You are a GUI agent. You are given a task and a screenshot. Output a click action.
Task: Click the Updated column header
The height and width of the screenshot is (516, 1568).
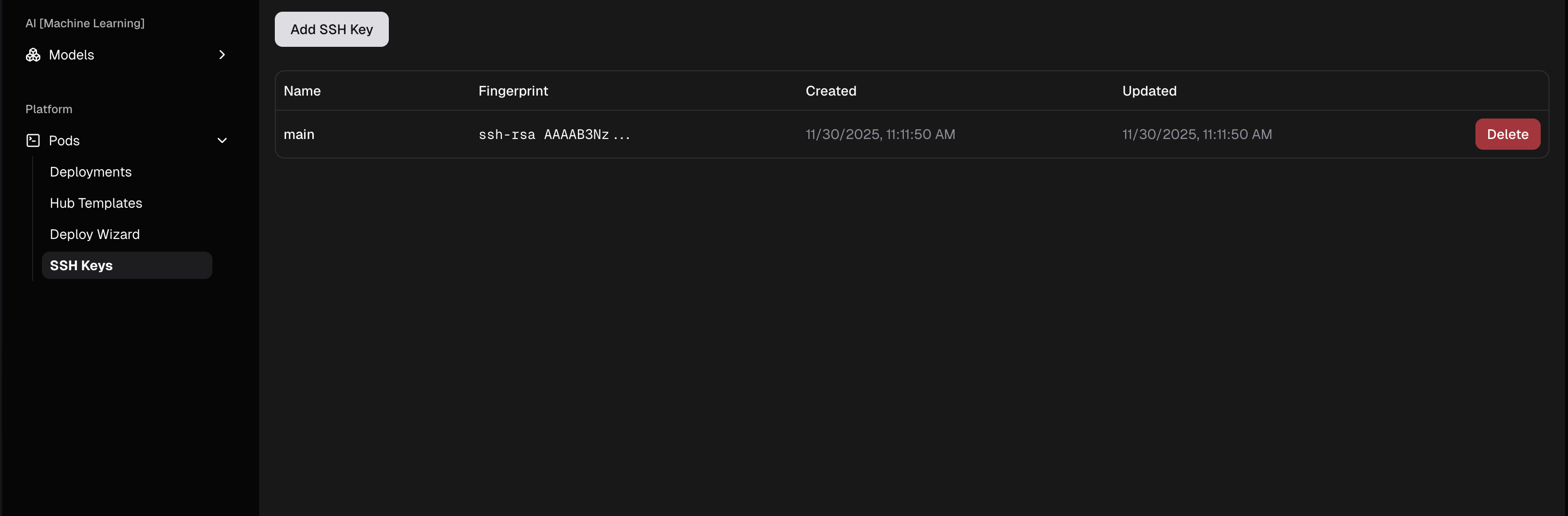(1148, 91)
